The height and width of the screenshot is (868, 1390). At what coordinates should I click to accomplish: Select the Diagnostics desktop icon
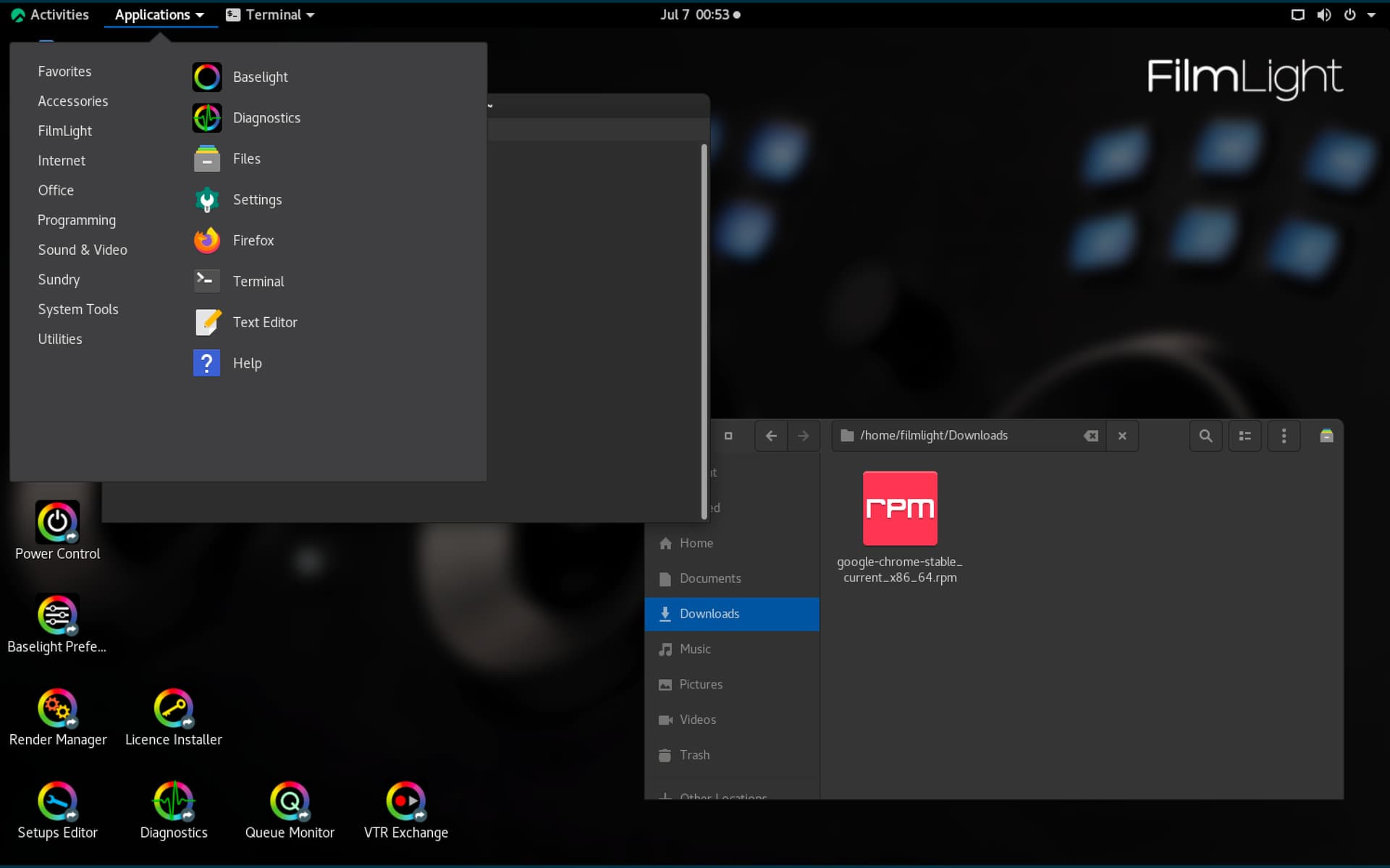173,810
